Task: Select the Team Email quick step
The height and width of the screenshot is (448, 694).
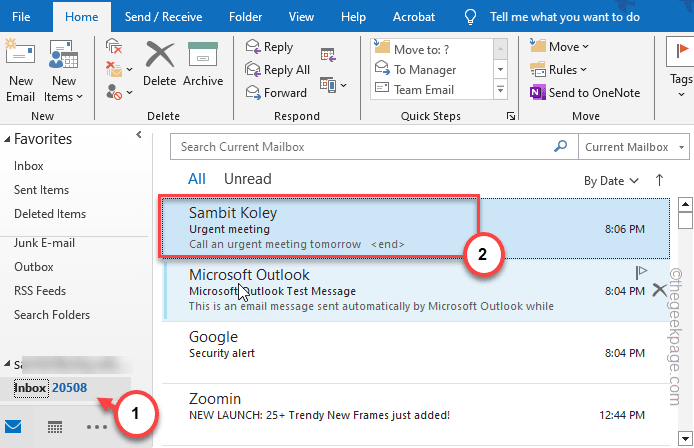Action: 432,89
